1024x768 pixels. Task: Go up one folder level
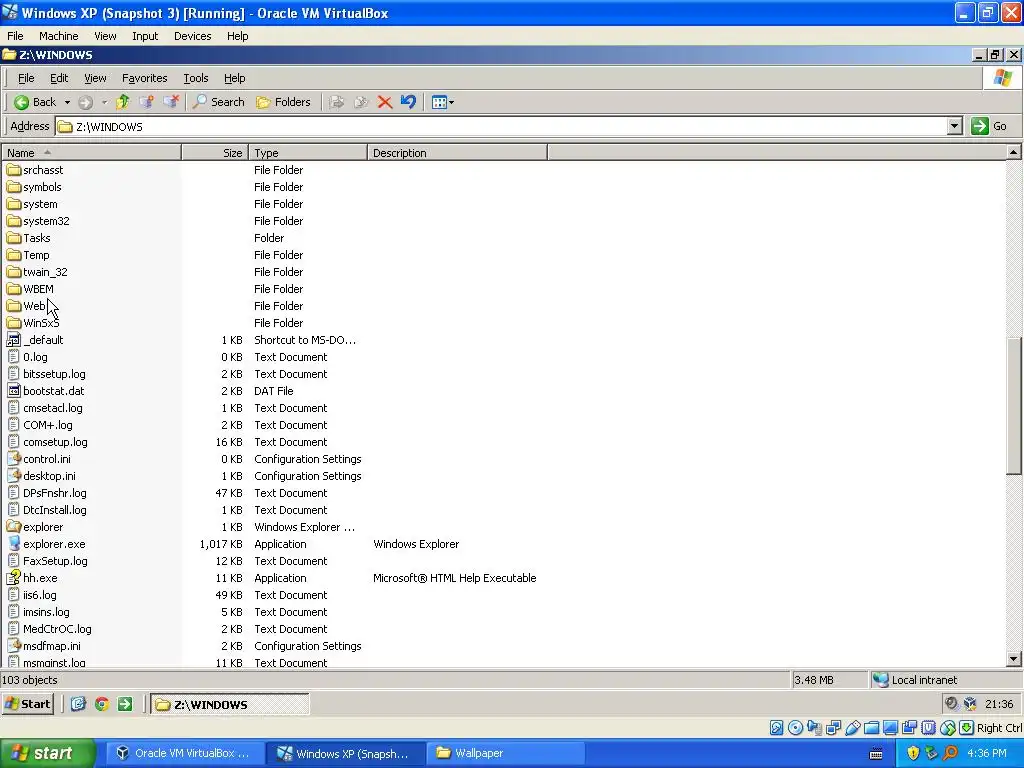122,102
